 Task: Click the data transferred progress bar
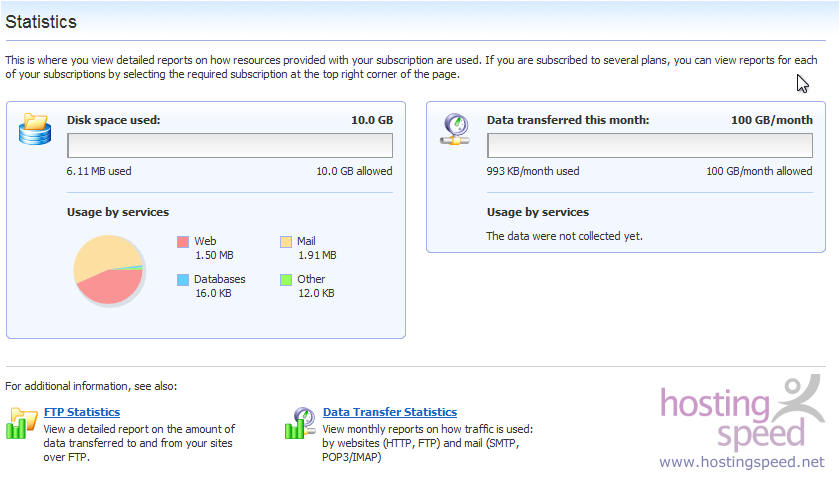coord(650,146)
